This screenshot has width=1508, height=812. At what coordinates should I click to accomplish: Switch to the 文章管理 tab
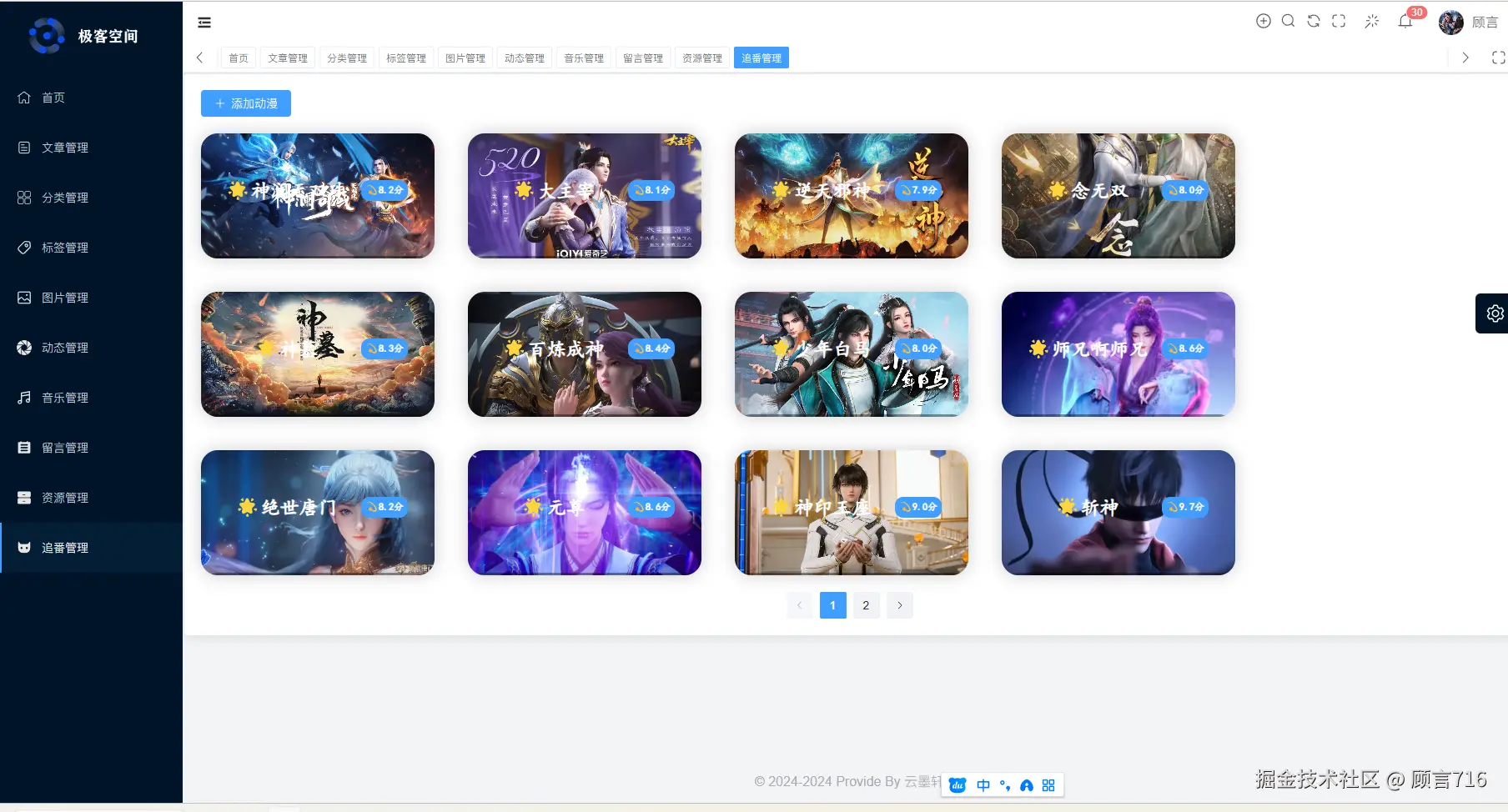[288, 58]
